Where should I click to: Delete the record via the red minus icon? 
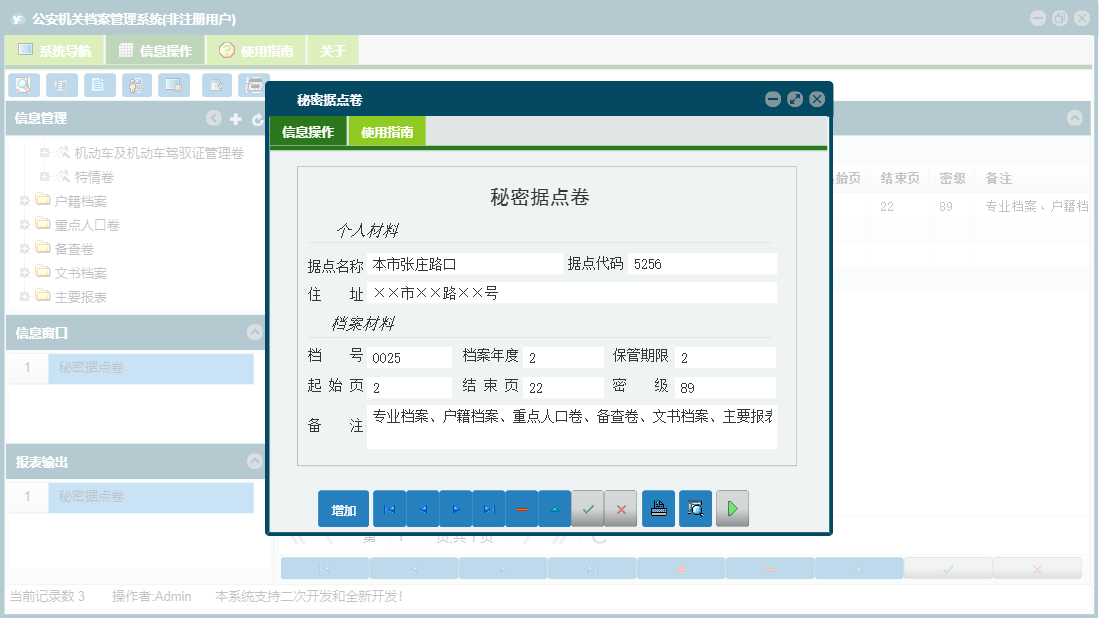click(x=521, y=508)
